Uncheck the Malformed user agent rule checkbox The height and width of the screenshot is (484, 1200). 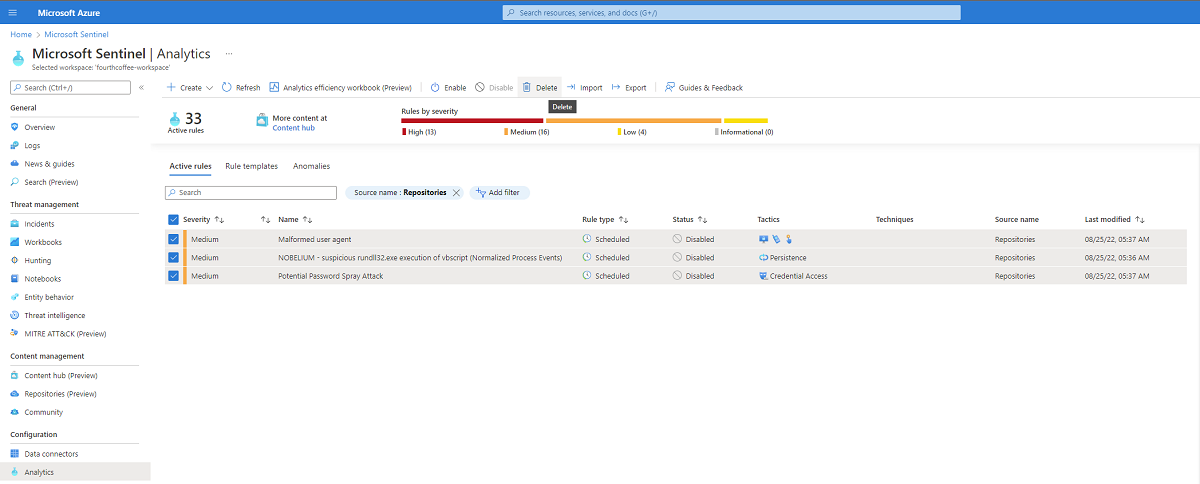coord(174,239)
